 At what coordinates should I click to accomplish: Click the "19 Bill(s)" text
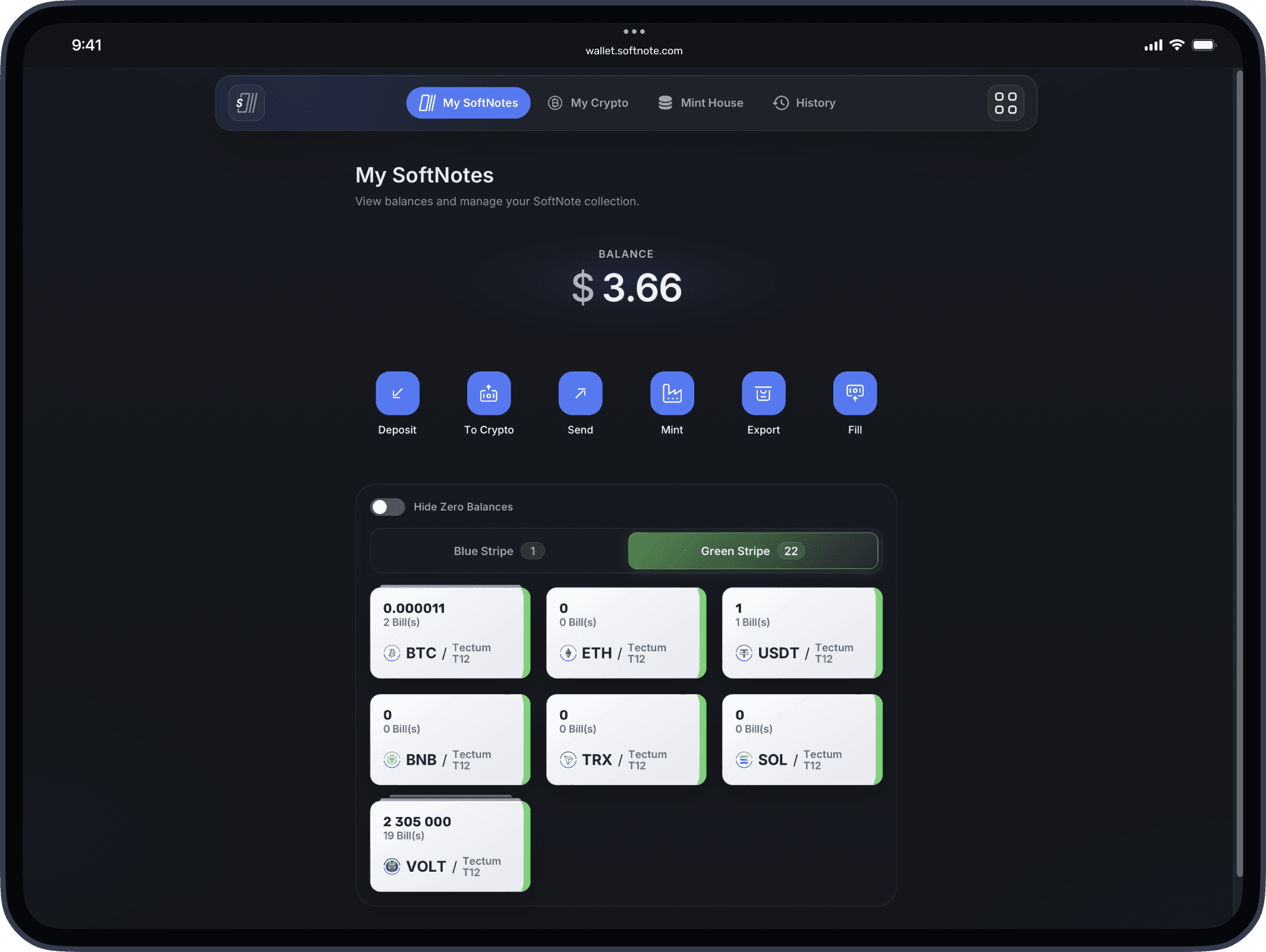(404, 836)
